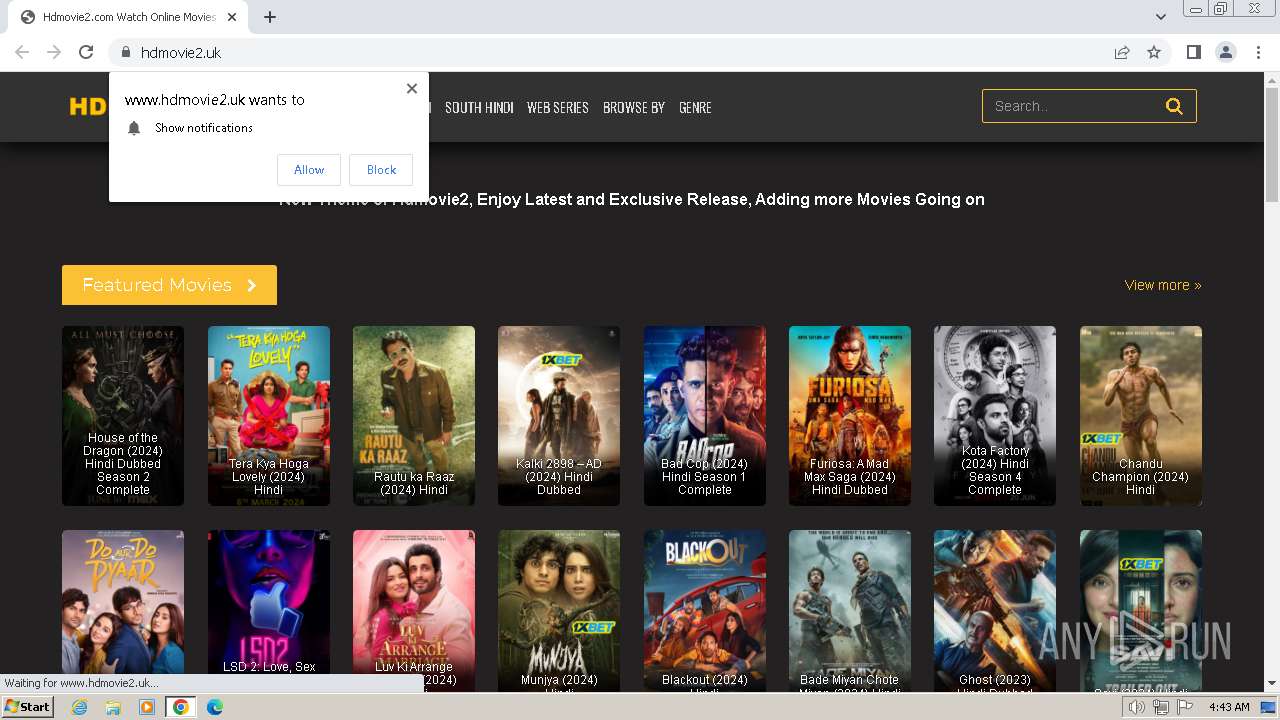Bookmark this page with the star icon

1154,52
